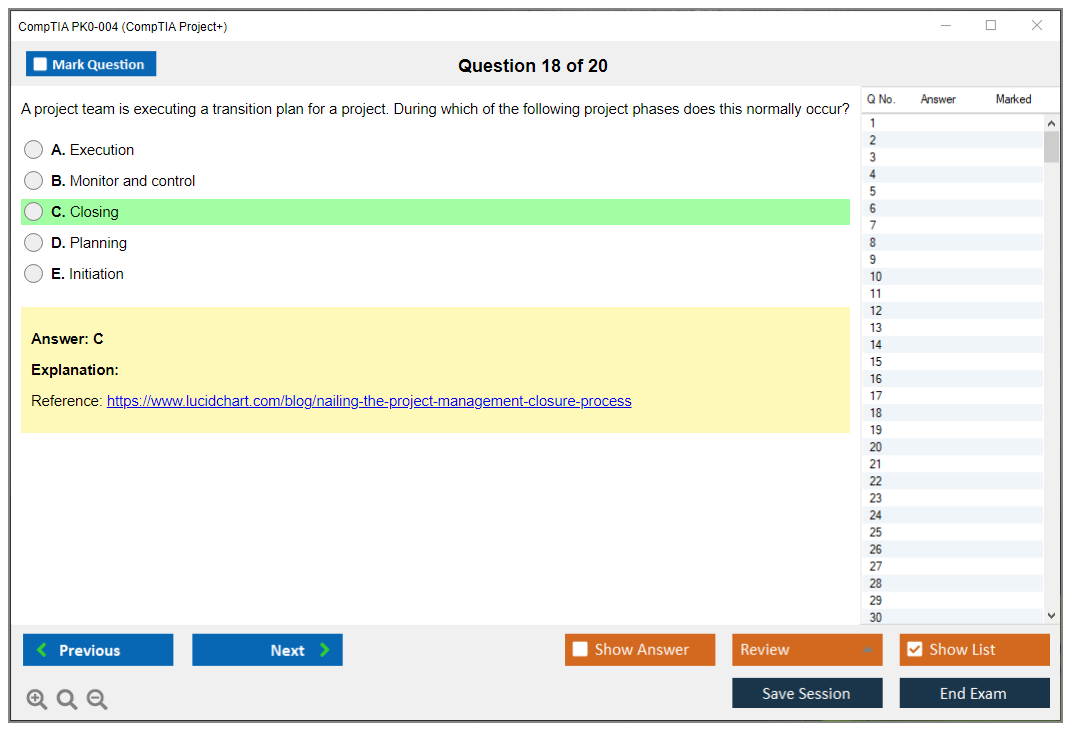Screen dimensions: 1075x735
Task: Click the zoom out magnifier icon
Action: pyautogui.click(x=97, y=700)
